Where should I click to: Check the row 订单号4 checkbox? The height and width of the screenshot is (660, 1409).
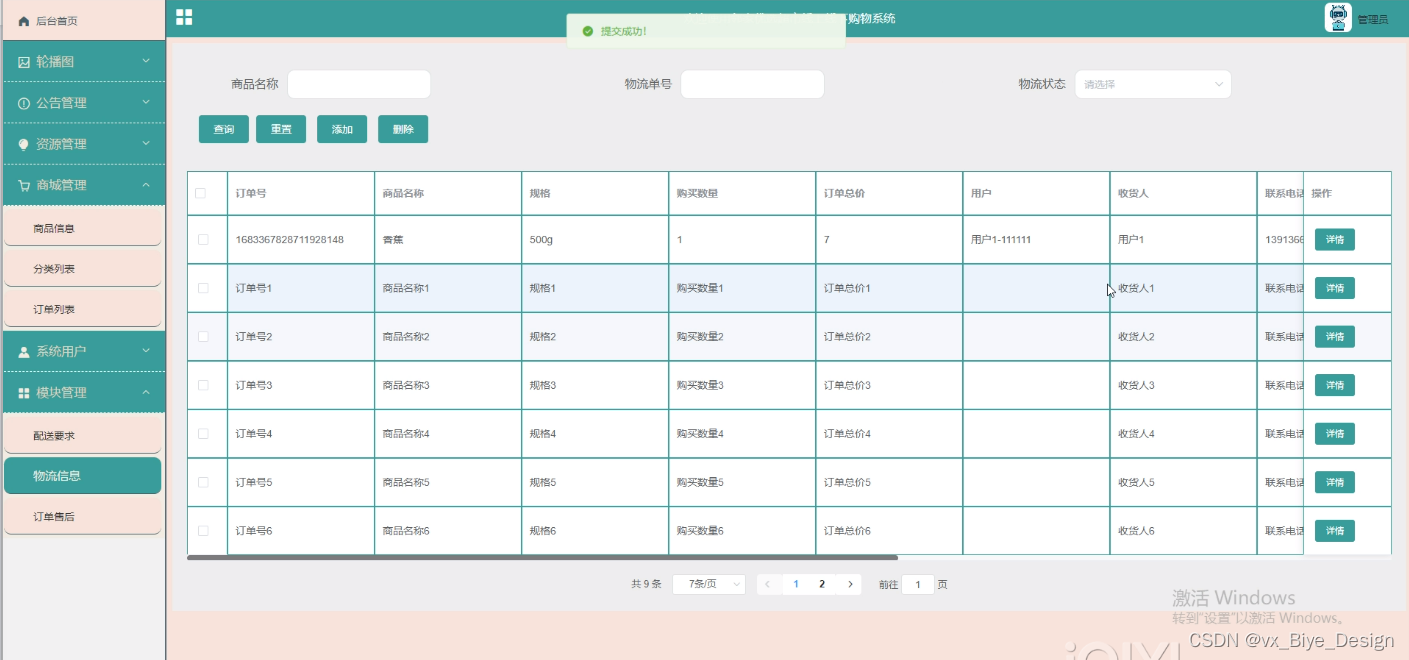pyautogui.click(x=204, y=434)
